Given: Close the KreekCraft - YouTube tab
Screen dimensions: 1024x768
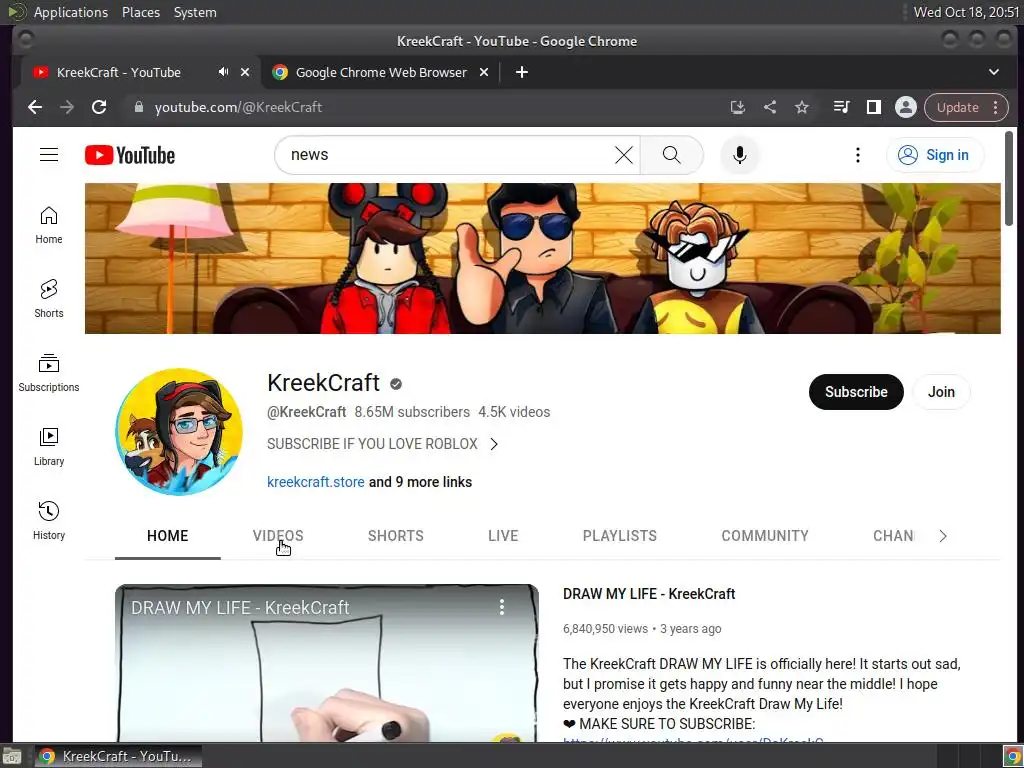Looking at the screenshot, I should [245, 72].
